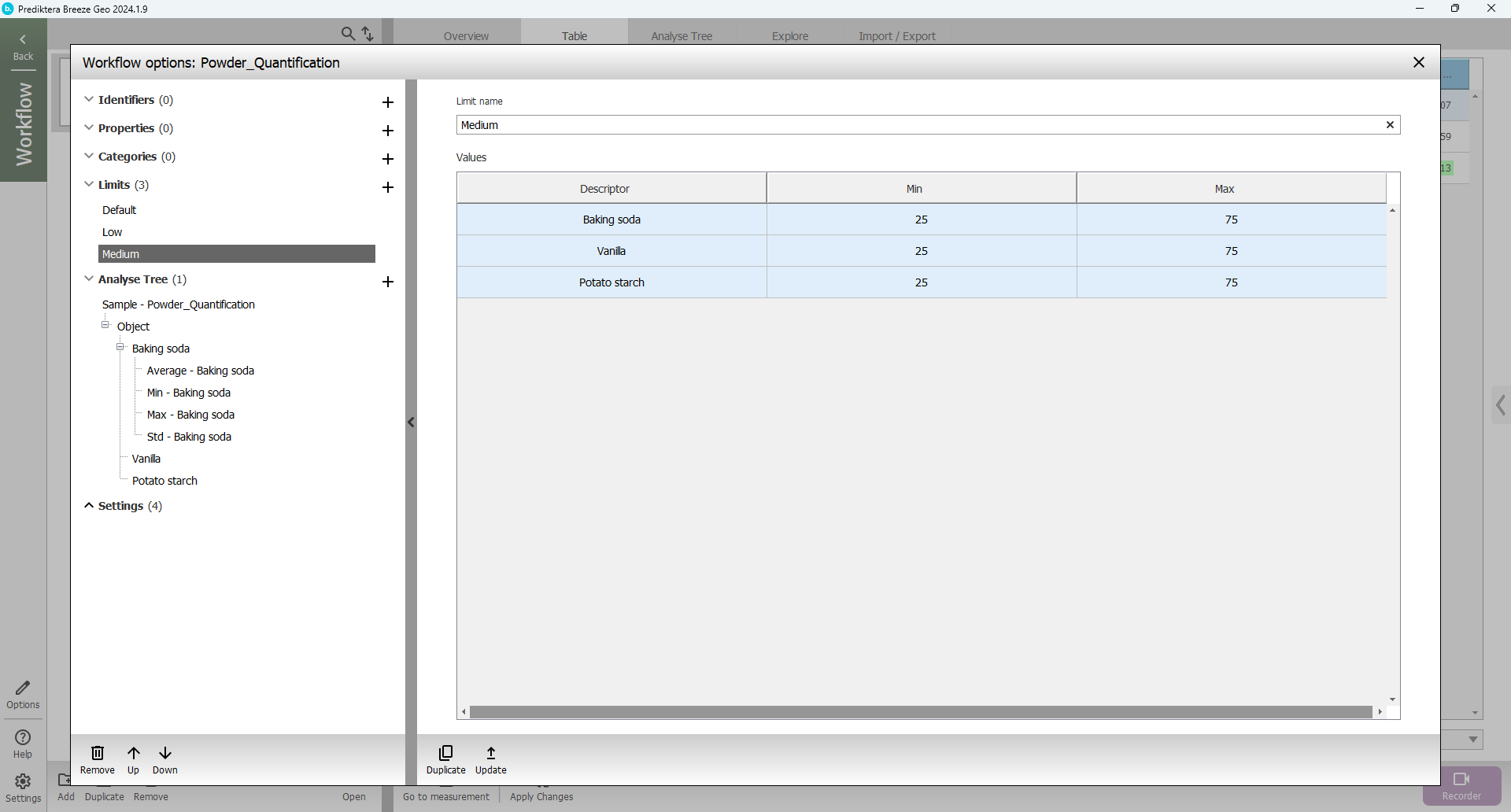Collapse the Limits section

pyautogui.click(x=89, y=184)
